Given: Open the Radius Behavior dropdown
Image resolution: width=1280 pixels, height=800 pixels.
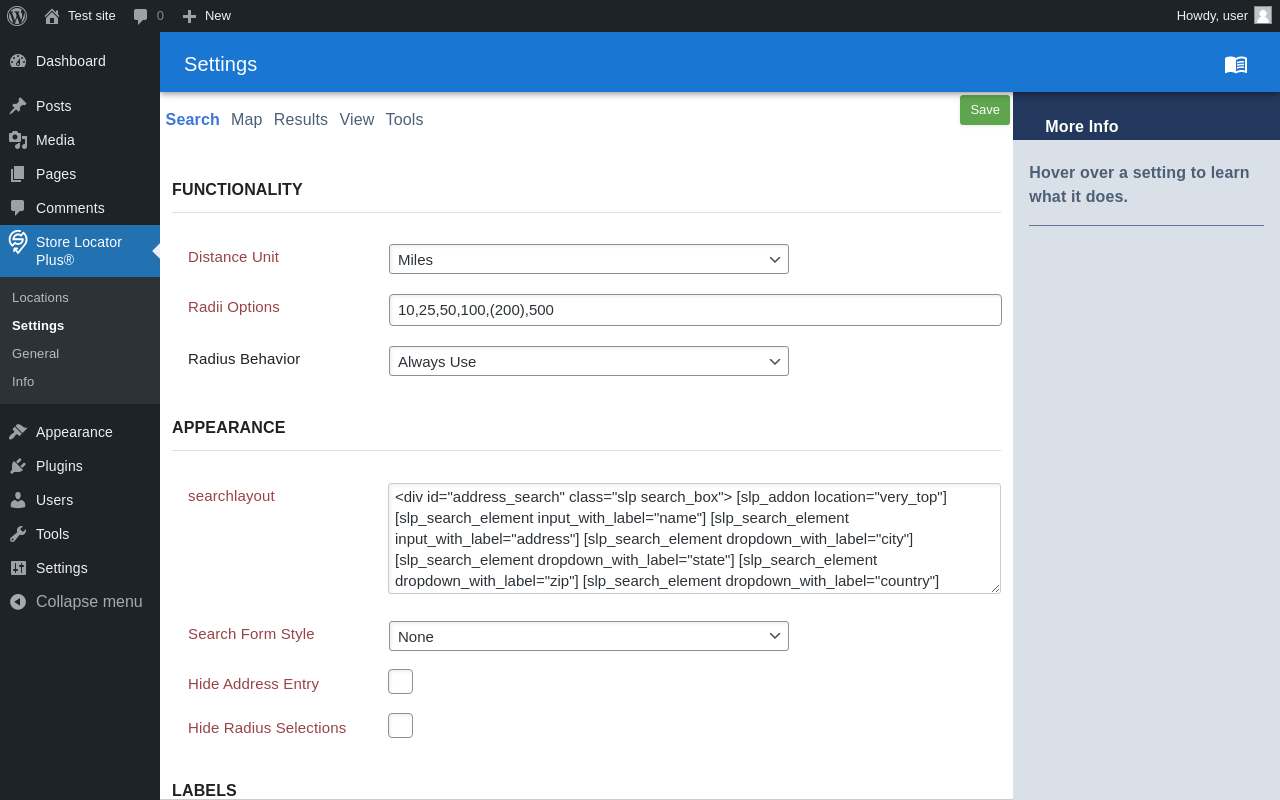Looking at the screenshot, I should point(589,361).
